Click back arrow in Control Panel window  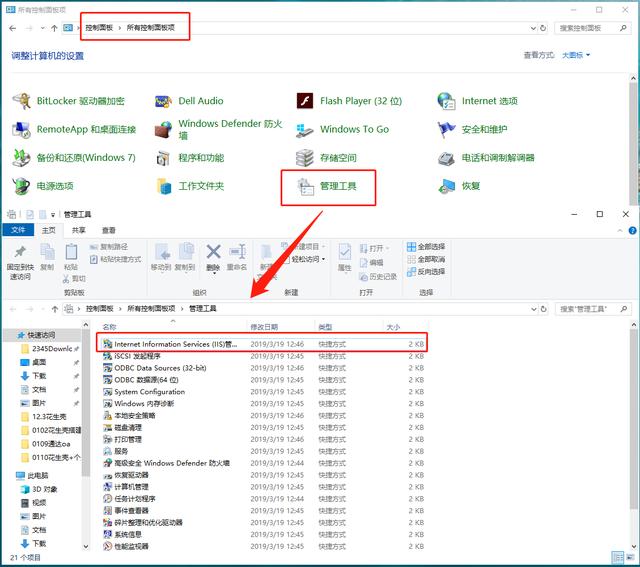click(13, 28)
